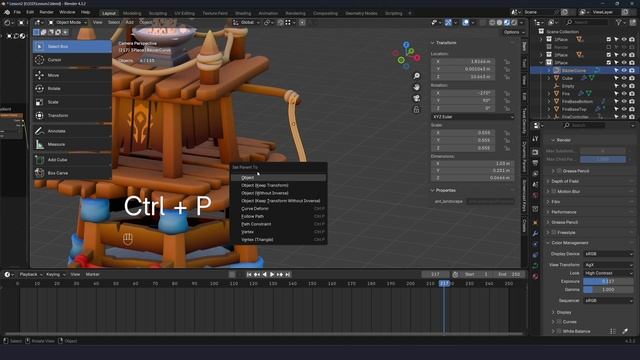The width and height of the screenshot is (640, 360).
Task: Adjust the Max Child Particles slider
Action: coord(603,159)
